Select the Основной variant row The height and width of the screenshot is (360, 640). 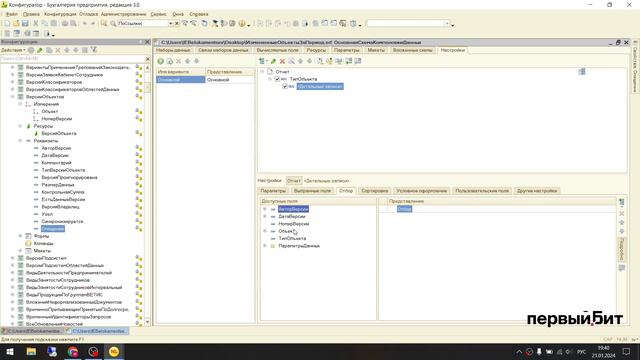coord(205,80)
